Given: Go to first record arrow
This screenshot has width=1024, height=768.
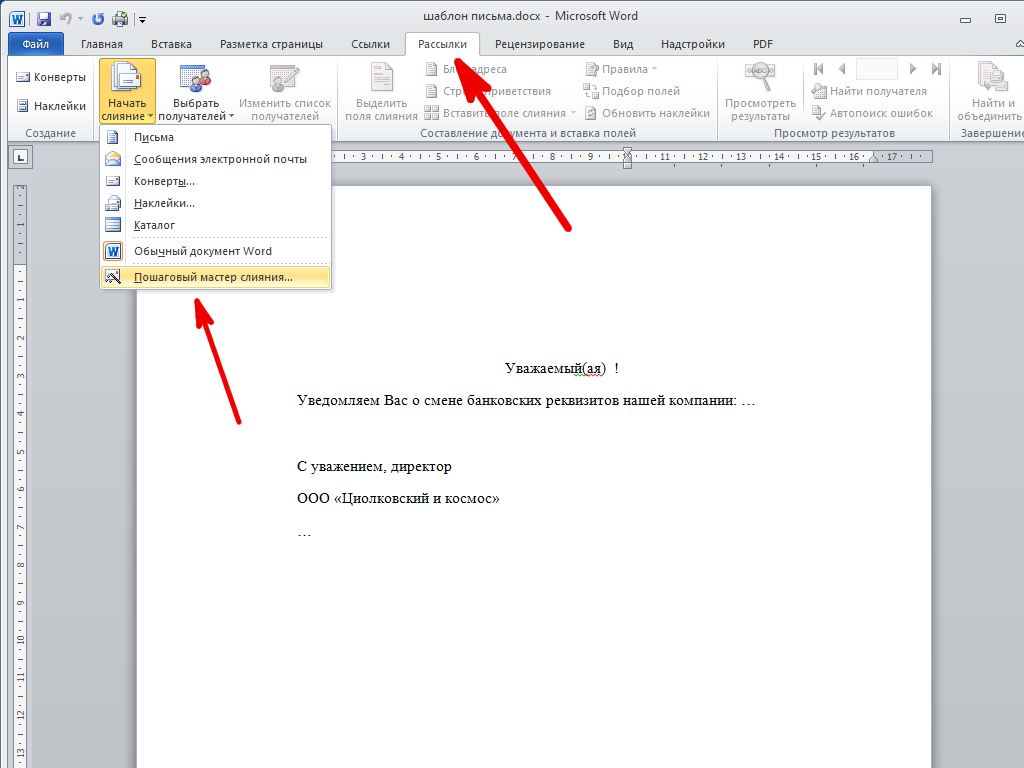Looking at the screenshot, I should click(818, 69).
